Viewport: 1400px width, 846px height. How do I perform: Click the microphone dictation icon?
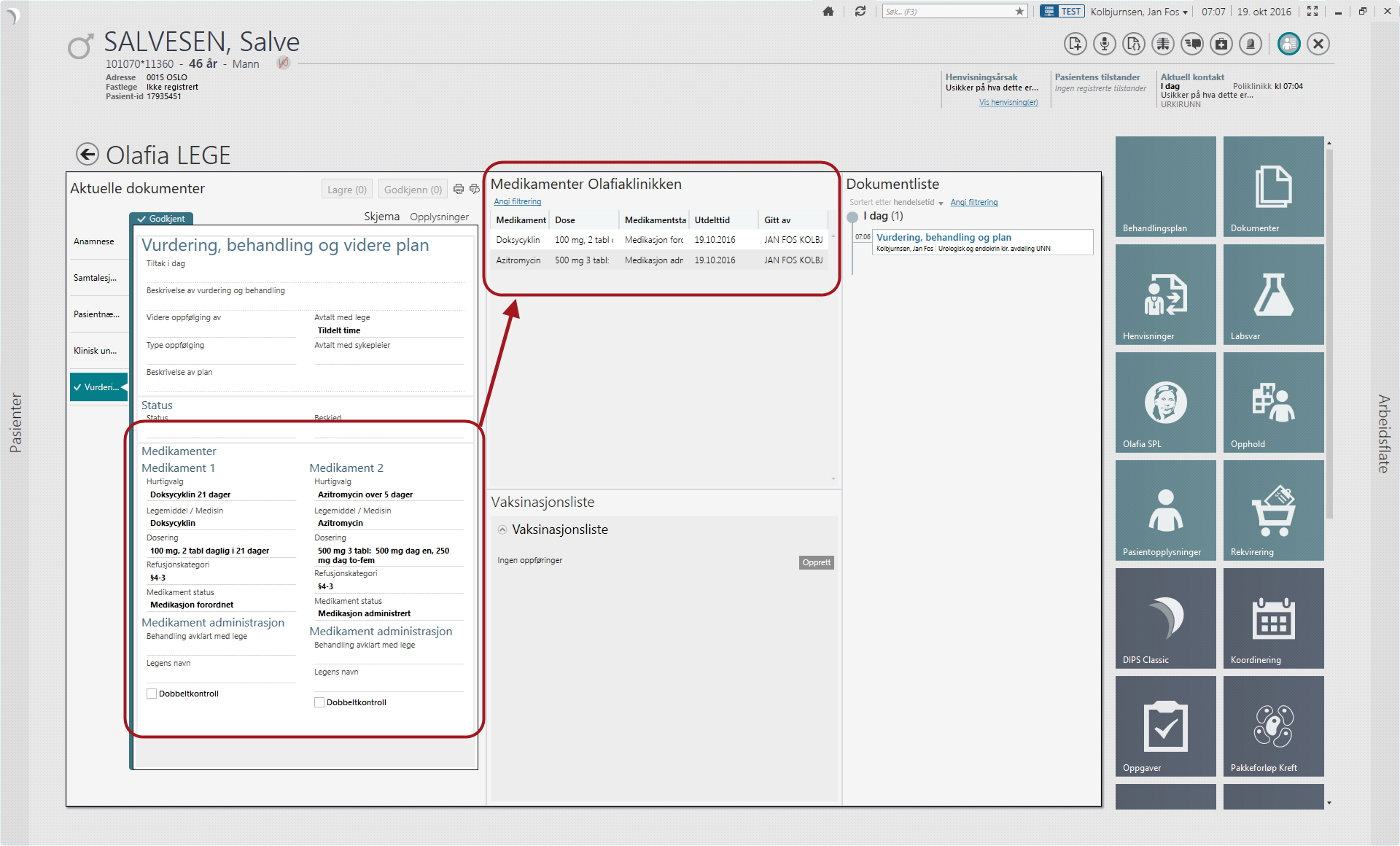click(1105, 44)
